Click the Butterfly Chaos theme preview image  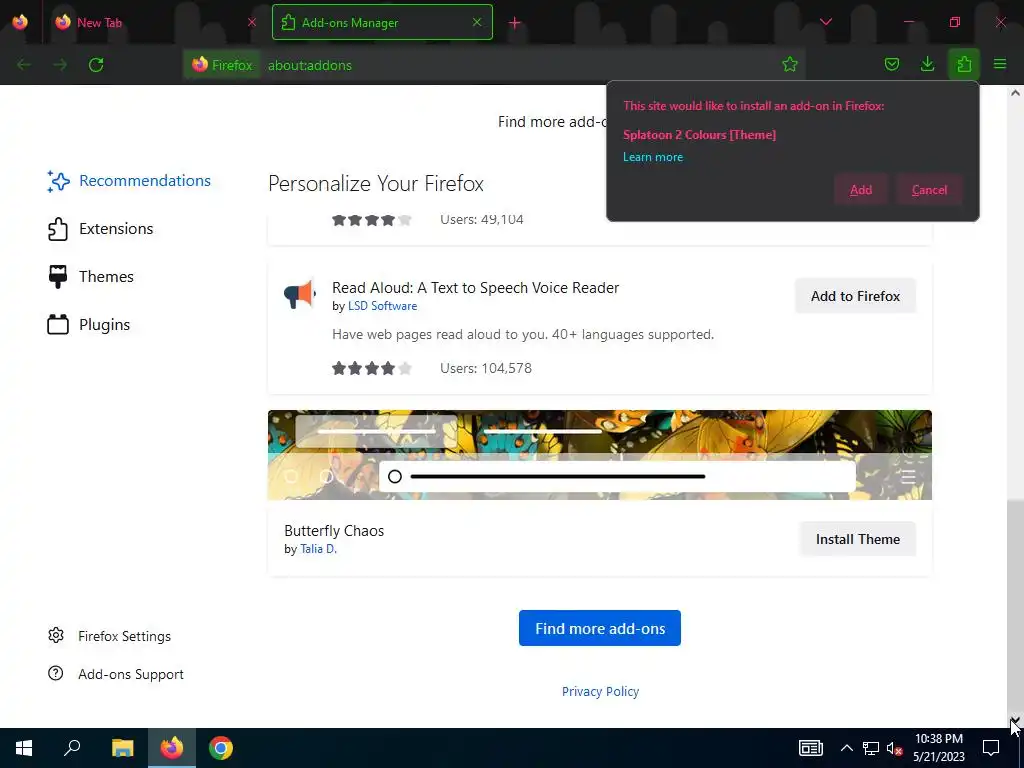tap(600, 455)
